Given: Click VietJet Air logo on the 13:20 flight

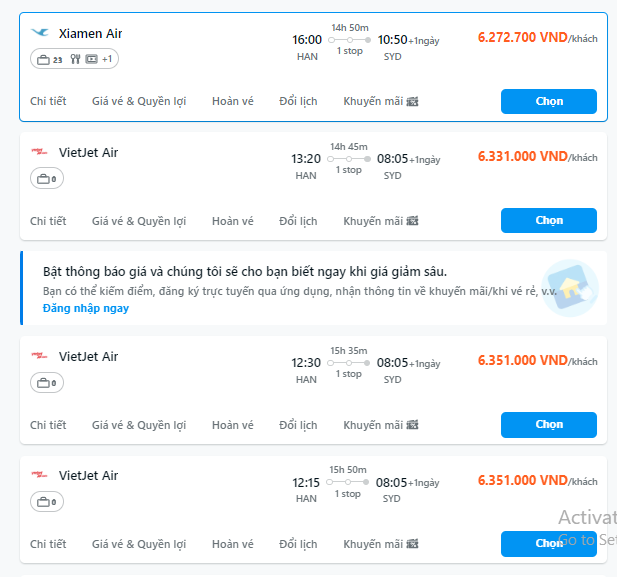Looking at the screenshot, I should (x=39, y=152).
